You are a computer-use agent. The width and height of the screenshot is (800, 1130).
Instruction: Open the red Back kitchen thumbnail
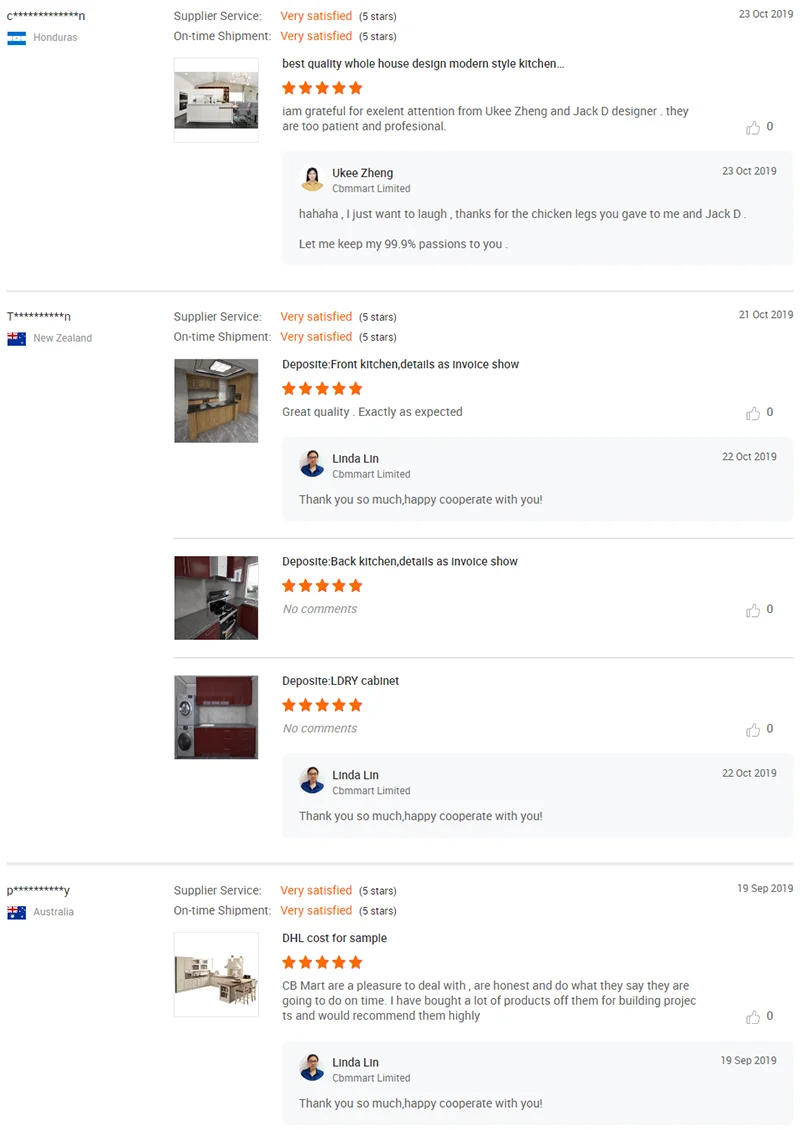click(216, 597)
